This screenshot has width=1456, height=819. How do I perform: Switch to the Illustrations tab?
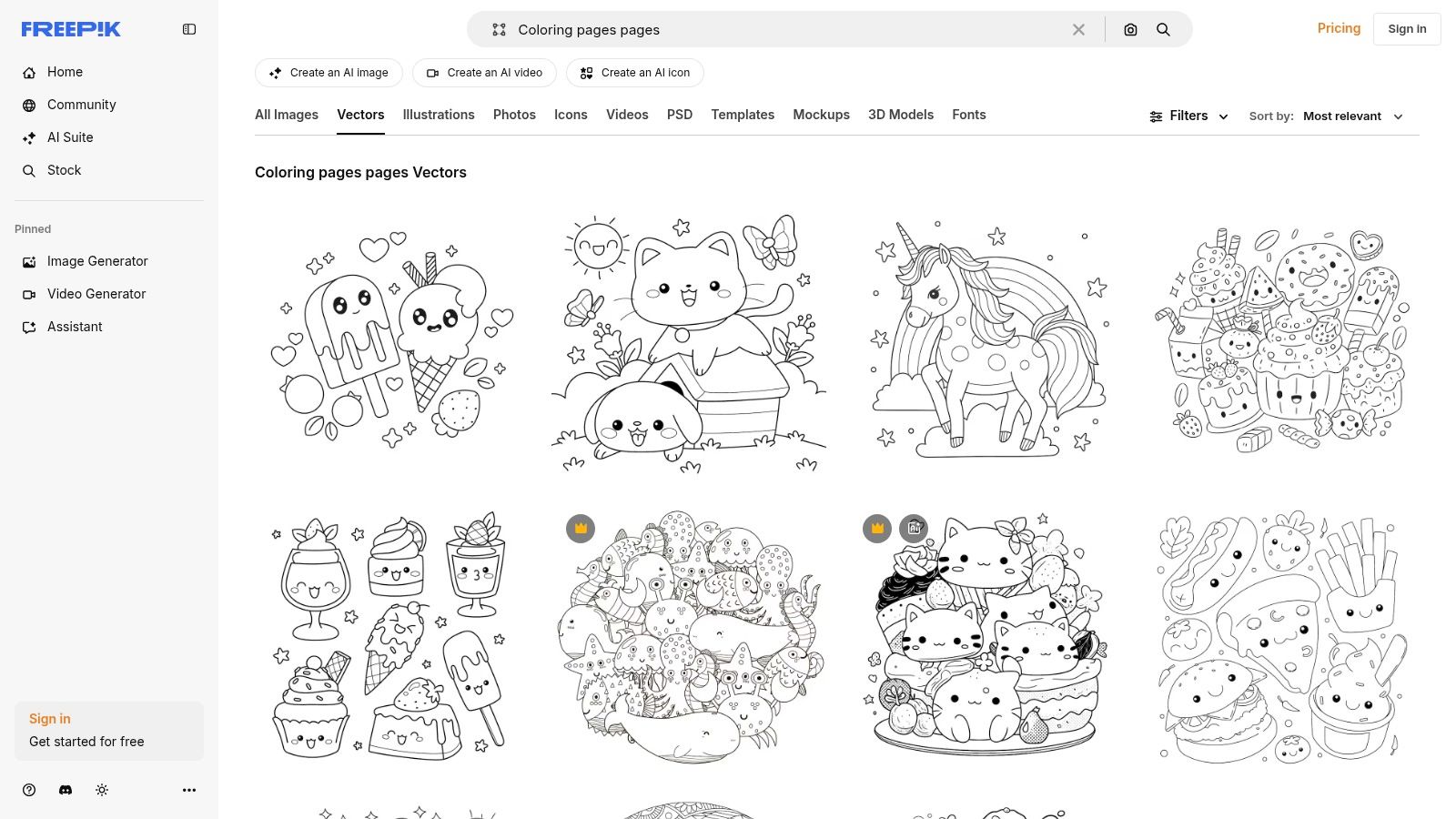[439, 115]
